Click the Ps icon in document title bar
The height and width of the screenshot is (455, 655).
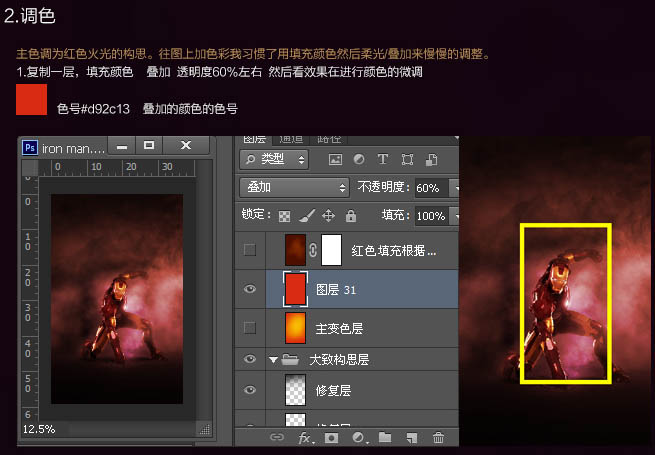30,147
